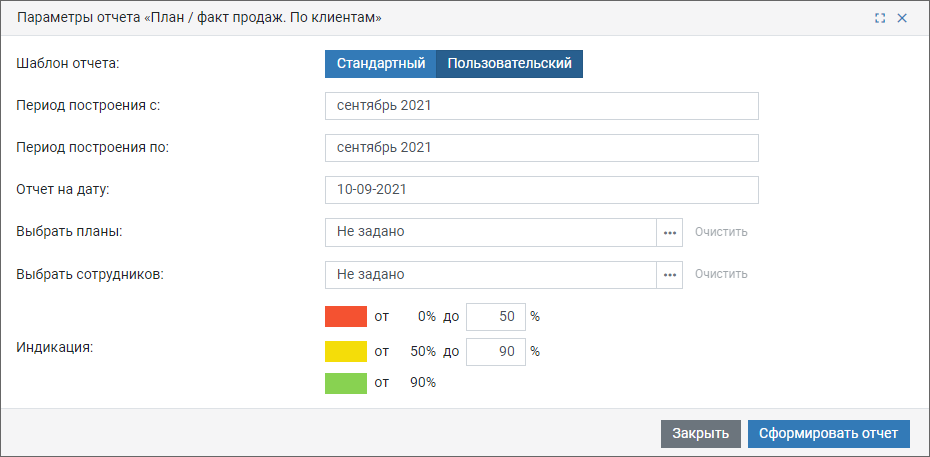The height and width of the screenshot is (457, 930).
Task: Click the red indication color swatch
Action: [346, 317]
